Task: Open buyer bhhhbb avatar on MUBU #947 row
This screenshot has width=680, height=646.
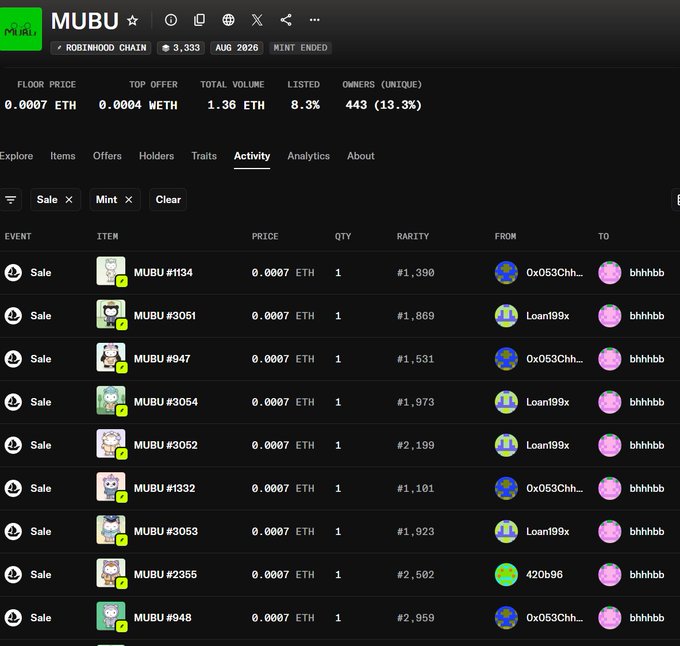Action: (x=610, y=359)
